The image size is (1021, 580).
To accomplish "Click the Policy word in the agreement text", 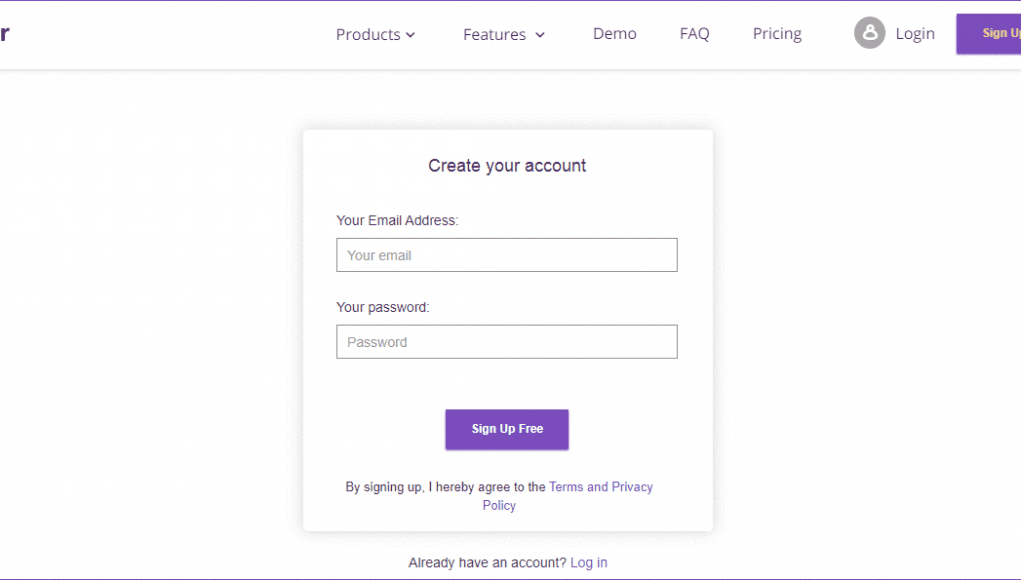I will [499, 506].
